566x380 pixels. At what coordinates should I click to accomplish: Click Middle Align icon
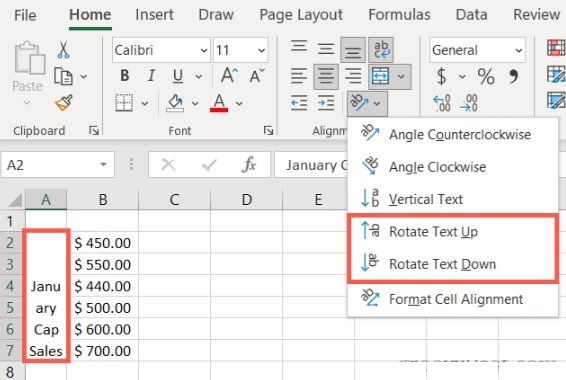coord(326,49)
